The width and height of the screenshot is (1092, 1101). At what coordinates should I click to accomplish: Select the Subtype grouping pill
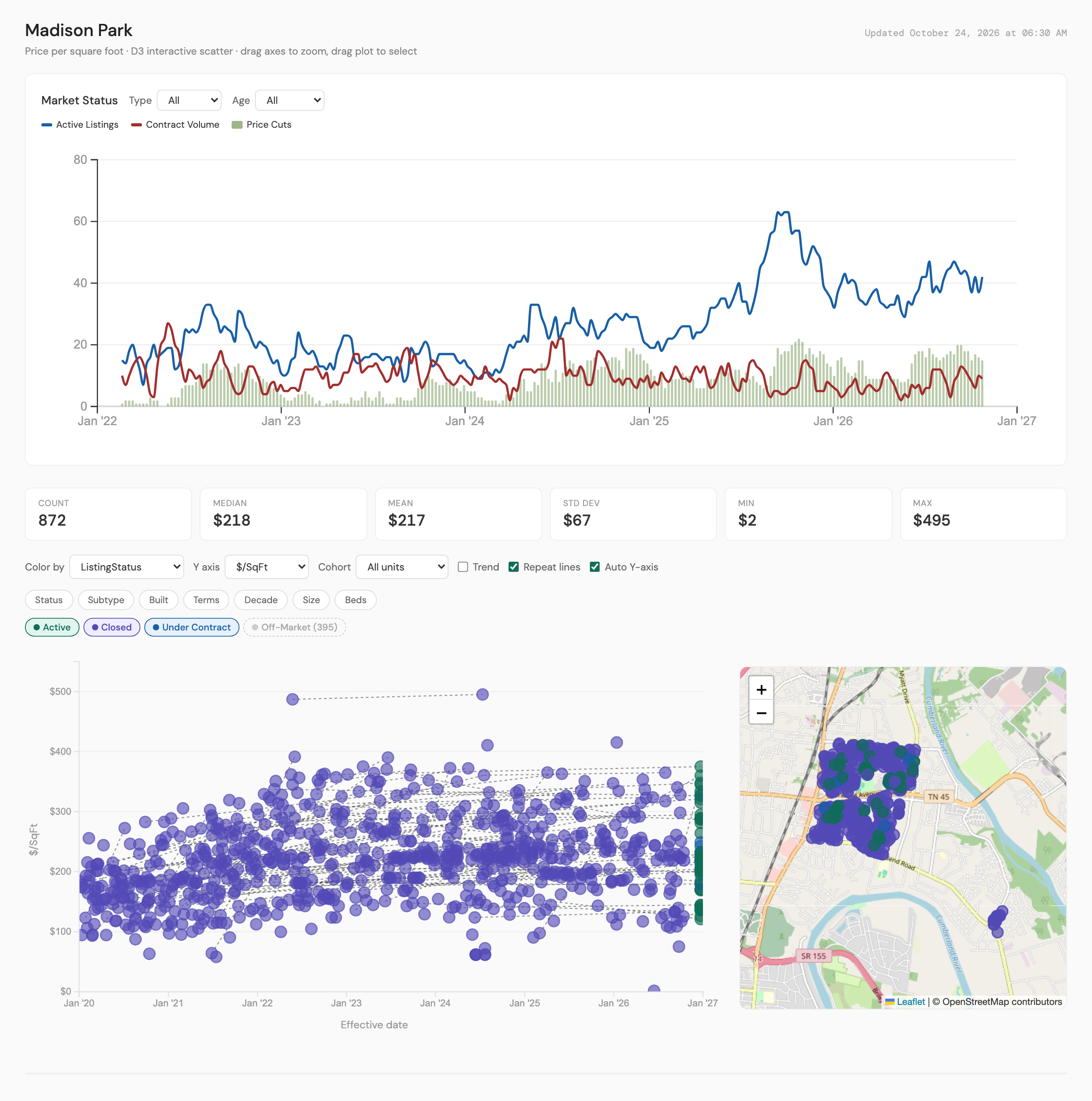[106, 600]
